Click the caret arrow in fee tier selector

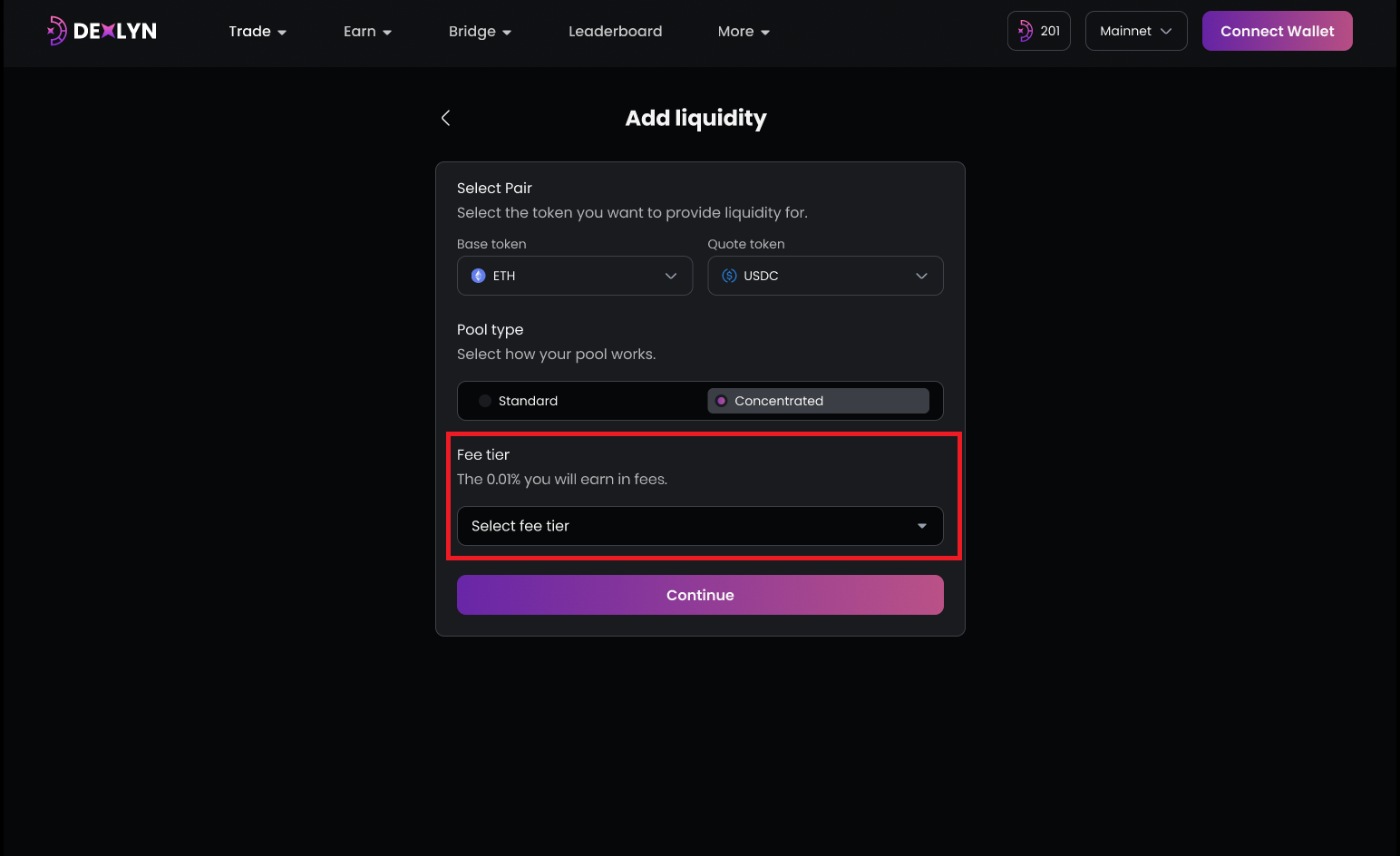click(x=922, y=526)
